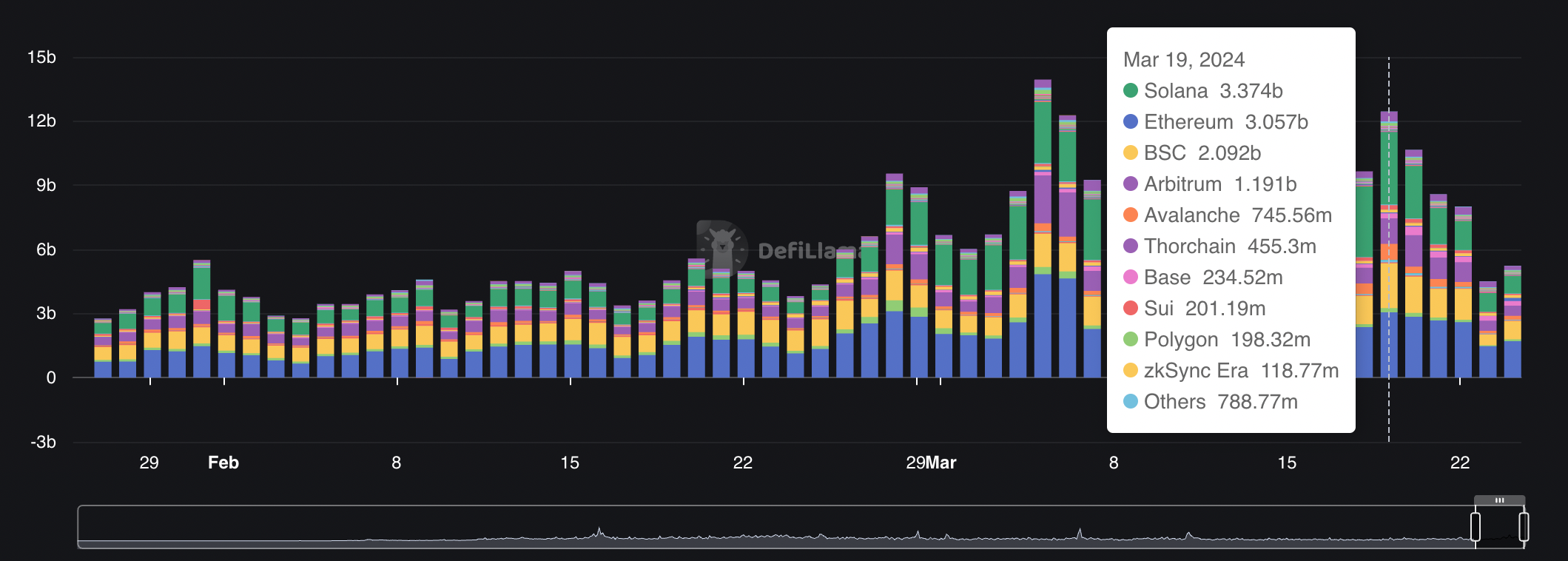Select the Sui red legend dot
The width and height of the screenshot is (1568, 561).
coord(1130,308)
